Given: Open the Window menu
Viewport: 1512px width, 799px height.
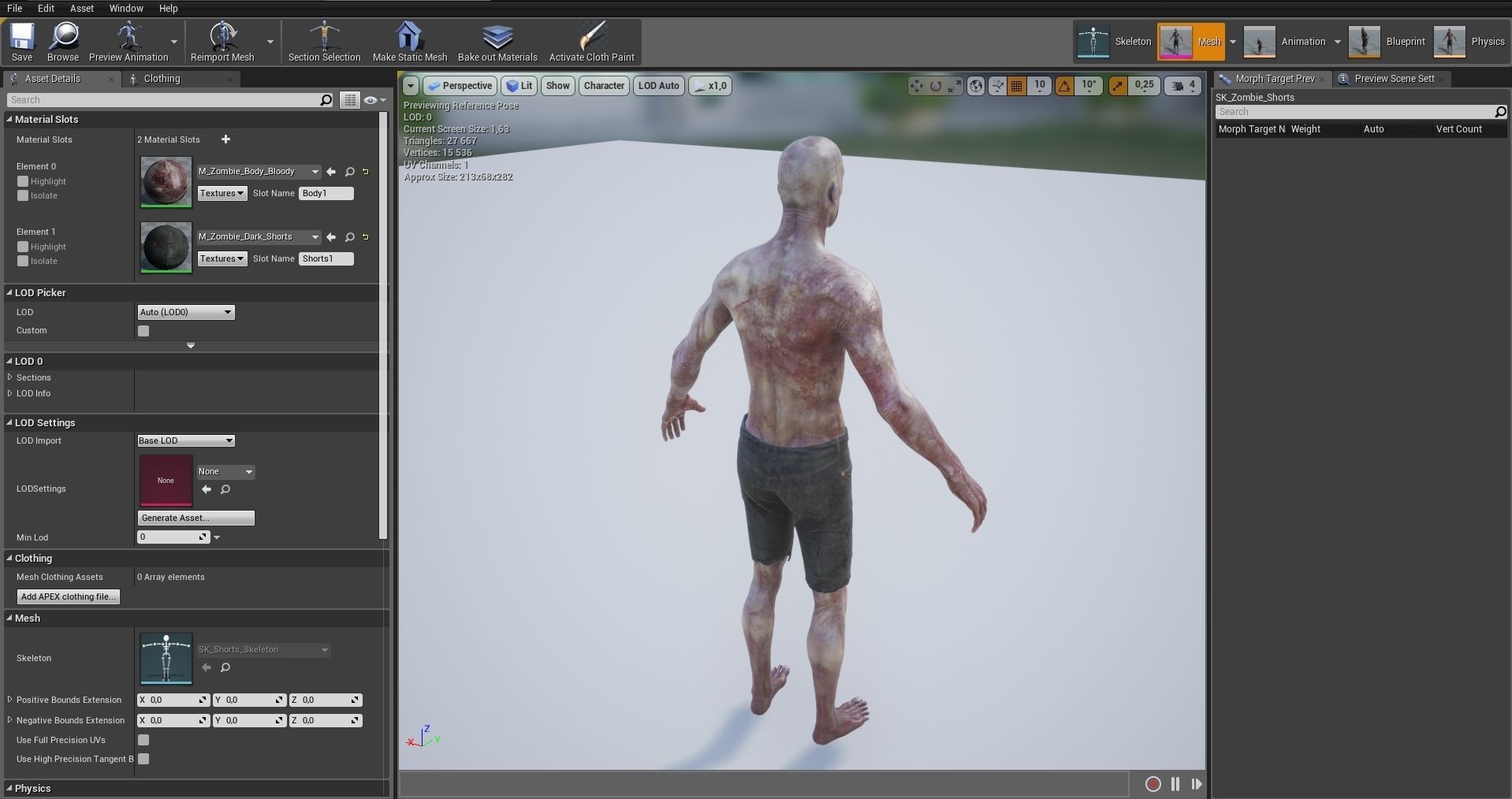Looking at the screenshot, I should click(x=125, y=9).
